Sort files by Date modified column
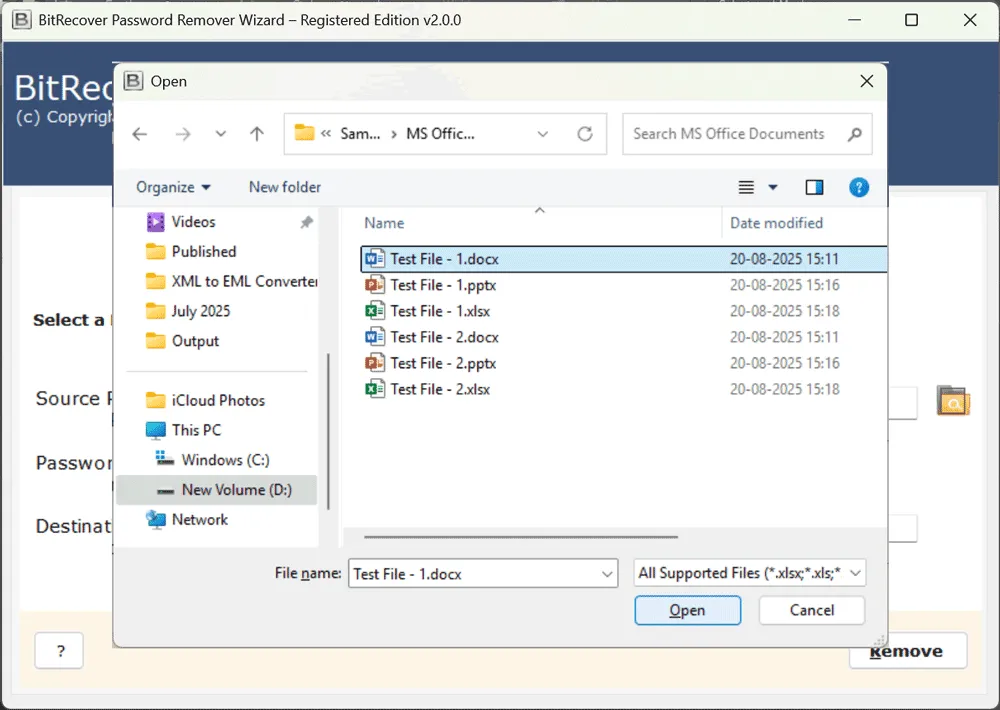The image size is (1000, 710). click(777, 223)
